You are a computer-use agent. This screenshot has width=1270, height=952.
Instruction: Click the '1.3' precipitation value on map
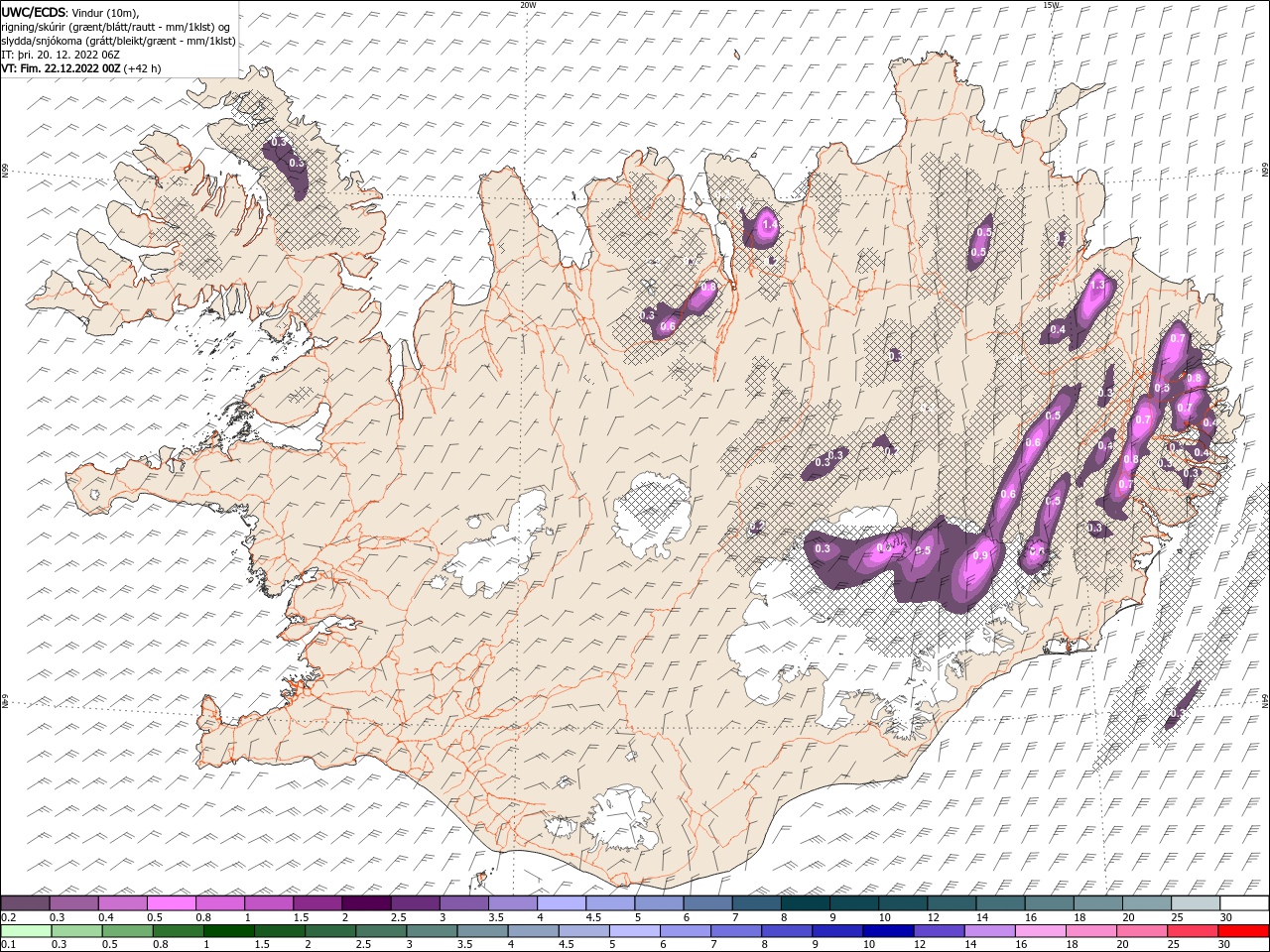click(x=1097, y=285)
